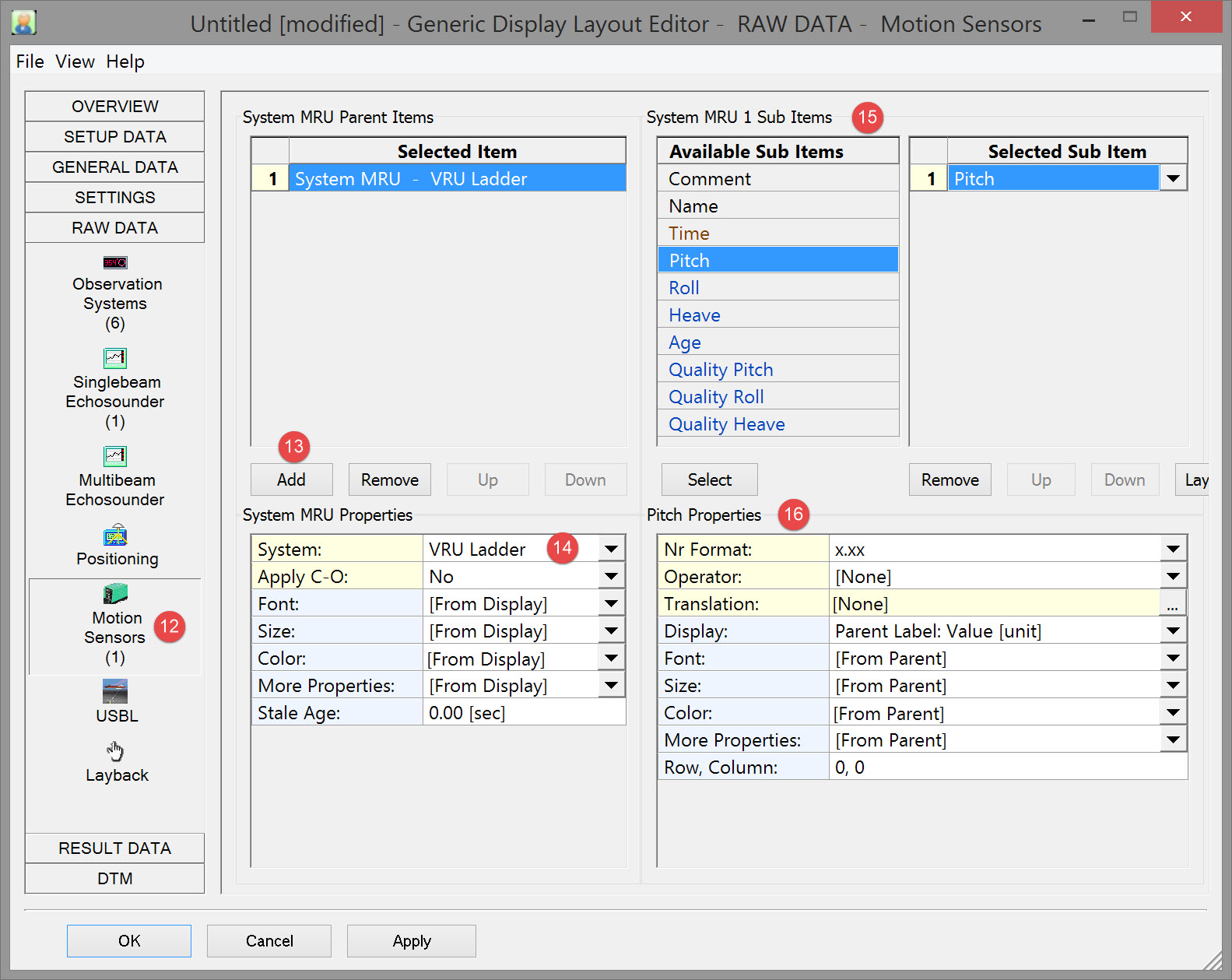Select the Multibeam Echosounder icon
The width and height of the screenshot is (1232, 980).
(x=115, y=456)
